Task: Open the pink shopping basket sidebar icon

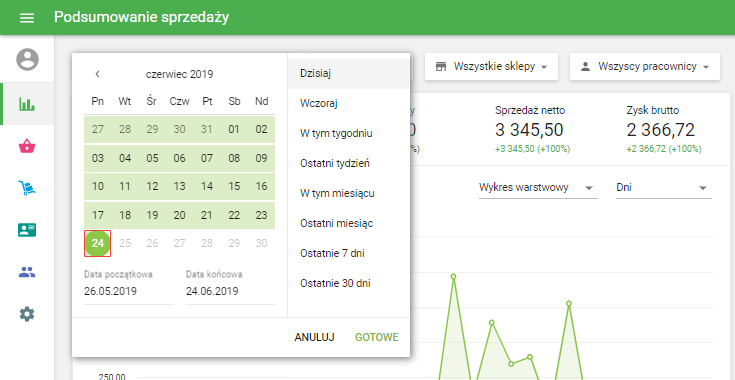Action: tap(27, 146)
